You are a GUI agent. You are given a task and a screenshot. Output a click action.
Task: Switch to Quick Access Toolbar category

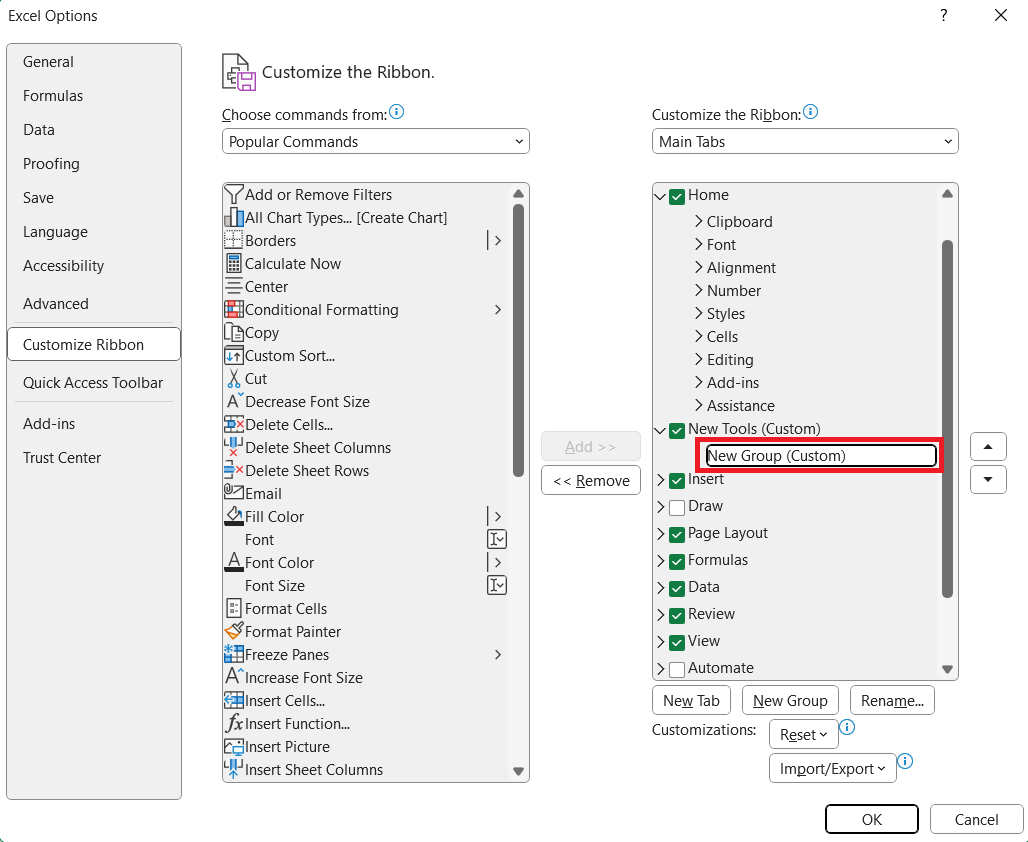pyautogui.click(x=93, y=383)
